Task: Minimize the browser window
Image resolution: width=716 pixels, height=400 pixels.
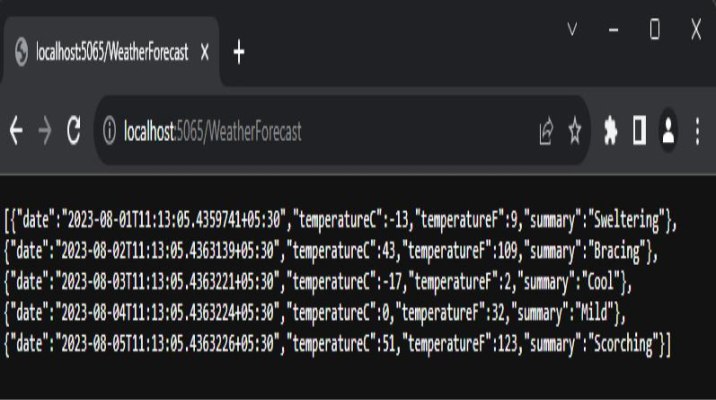Action: click(613, 30)
